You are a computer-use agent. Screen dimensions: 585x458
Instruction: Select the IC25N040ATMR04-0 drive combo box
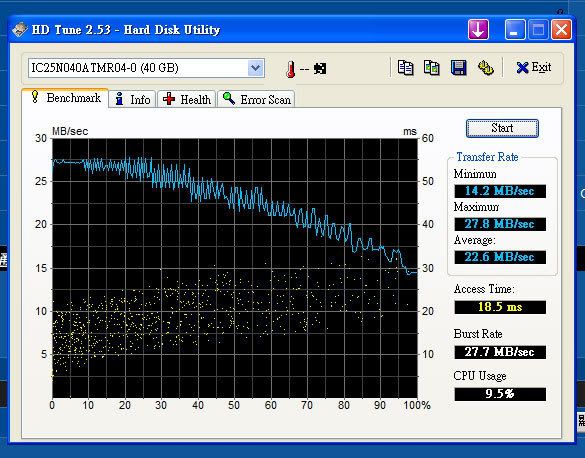(146, 68)
